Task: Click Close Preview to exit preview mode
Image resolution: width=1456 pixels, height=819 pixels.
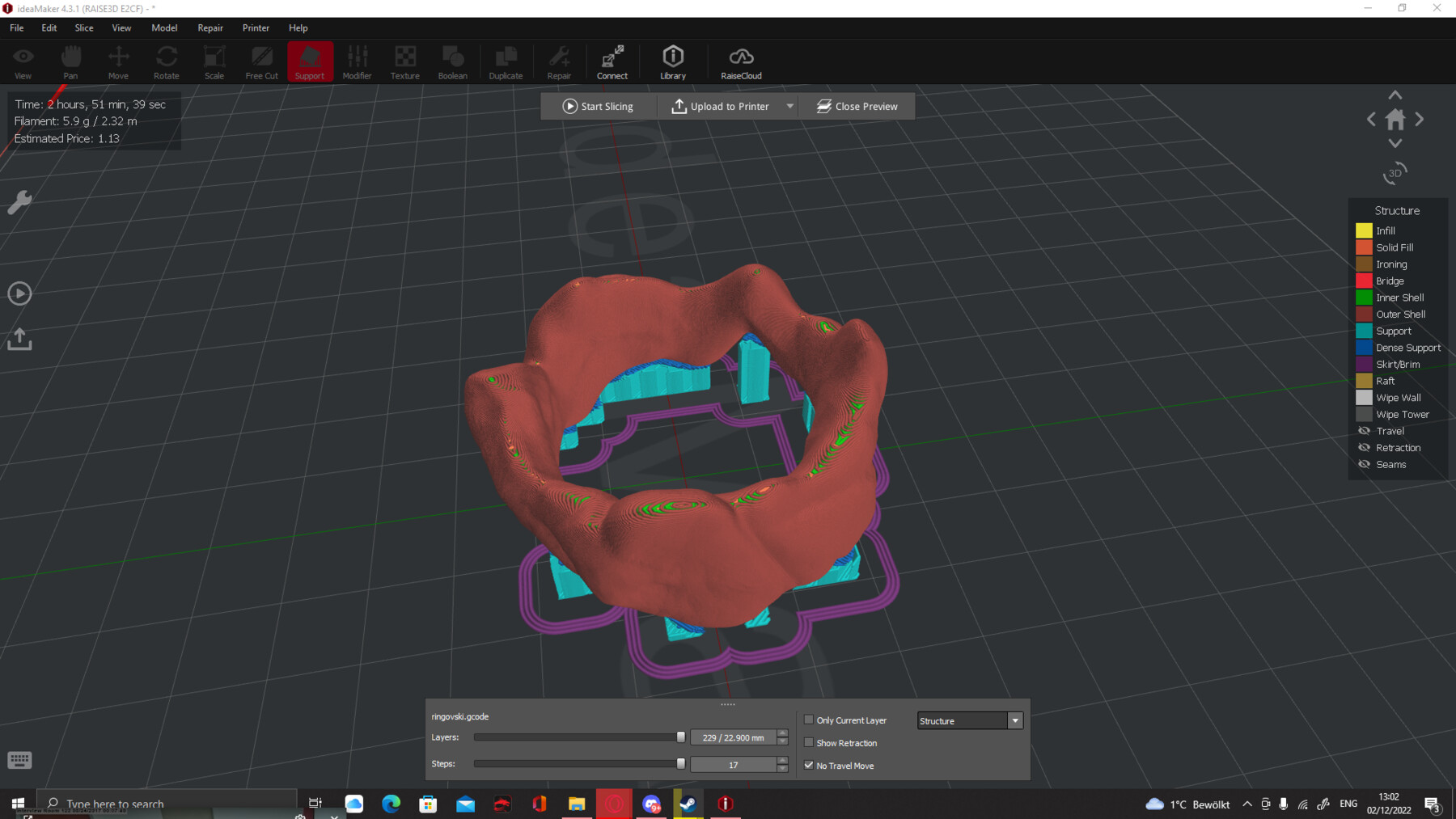Action: 857,106
